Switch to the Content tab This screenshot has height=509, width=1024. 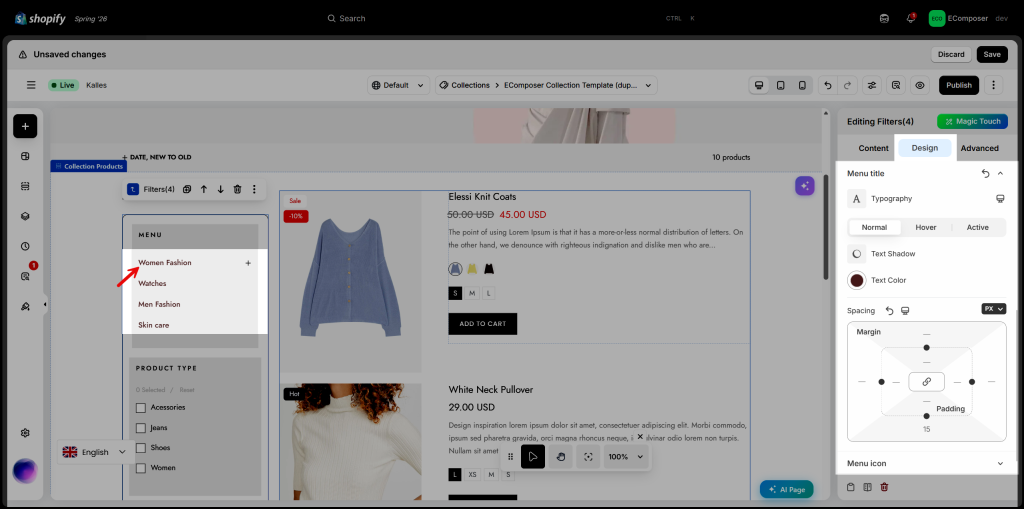tap(873, 148)
